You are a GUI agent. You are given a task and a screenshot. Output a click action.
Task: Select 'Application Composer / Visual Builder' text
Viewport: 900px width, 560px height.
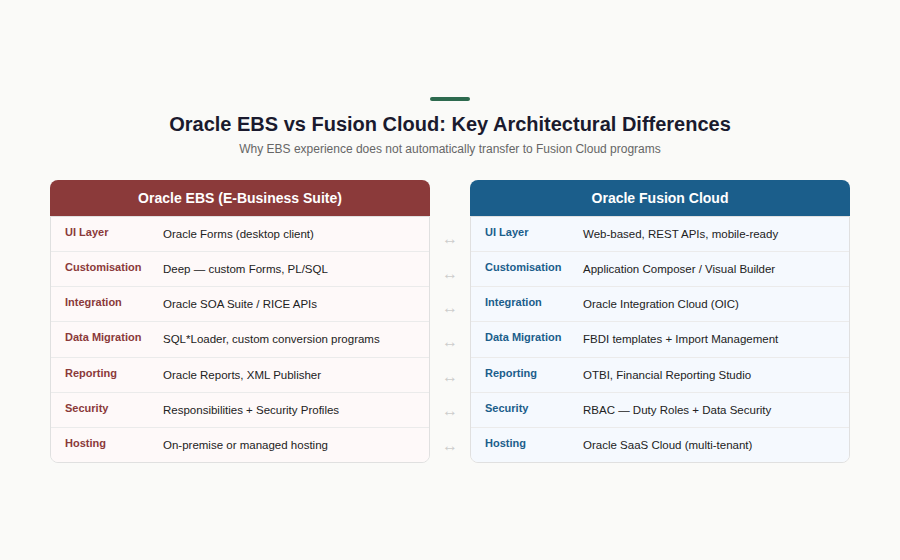click(678, 269)
